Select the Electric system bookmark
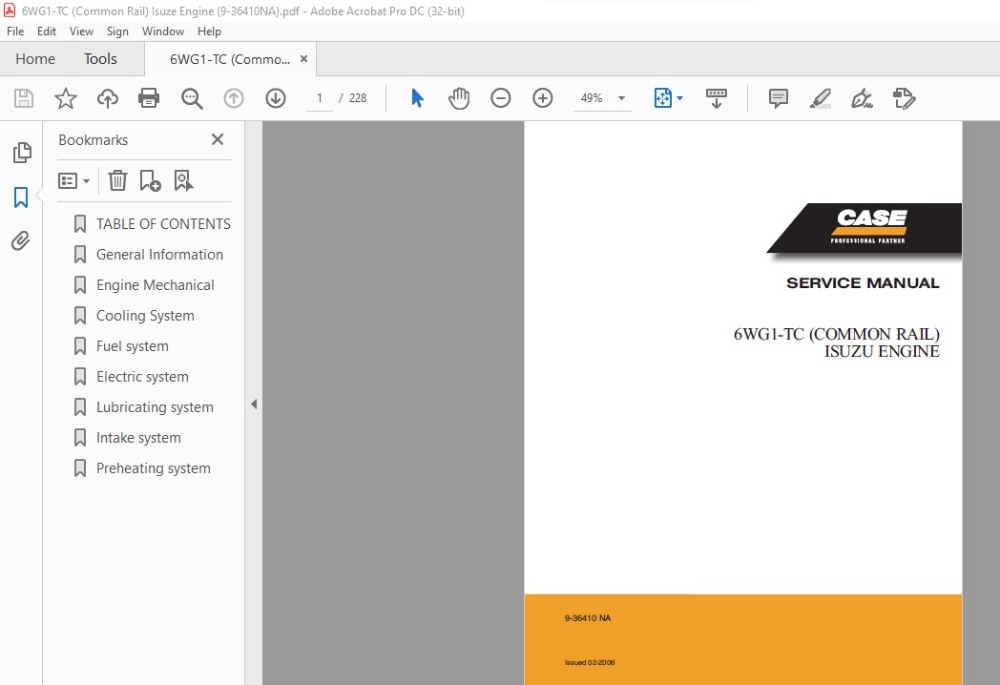Screen dimensions: 1000x685 click(x=142, y=377)
